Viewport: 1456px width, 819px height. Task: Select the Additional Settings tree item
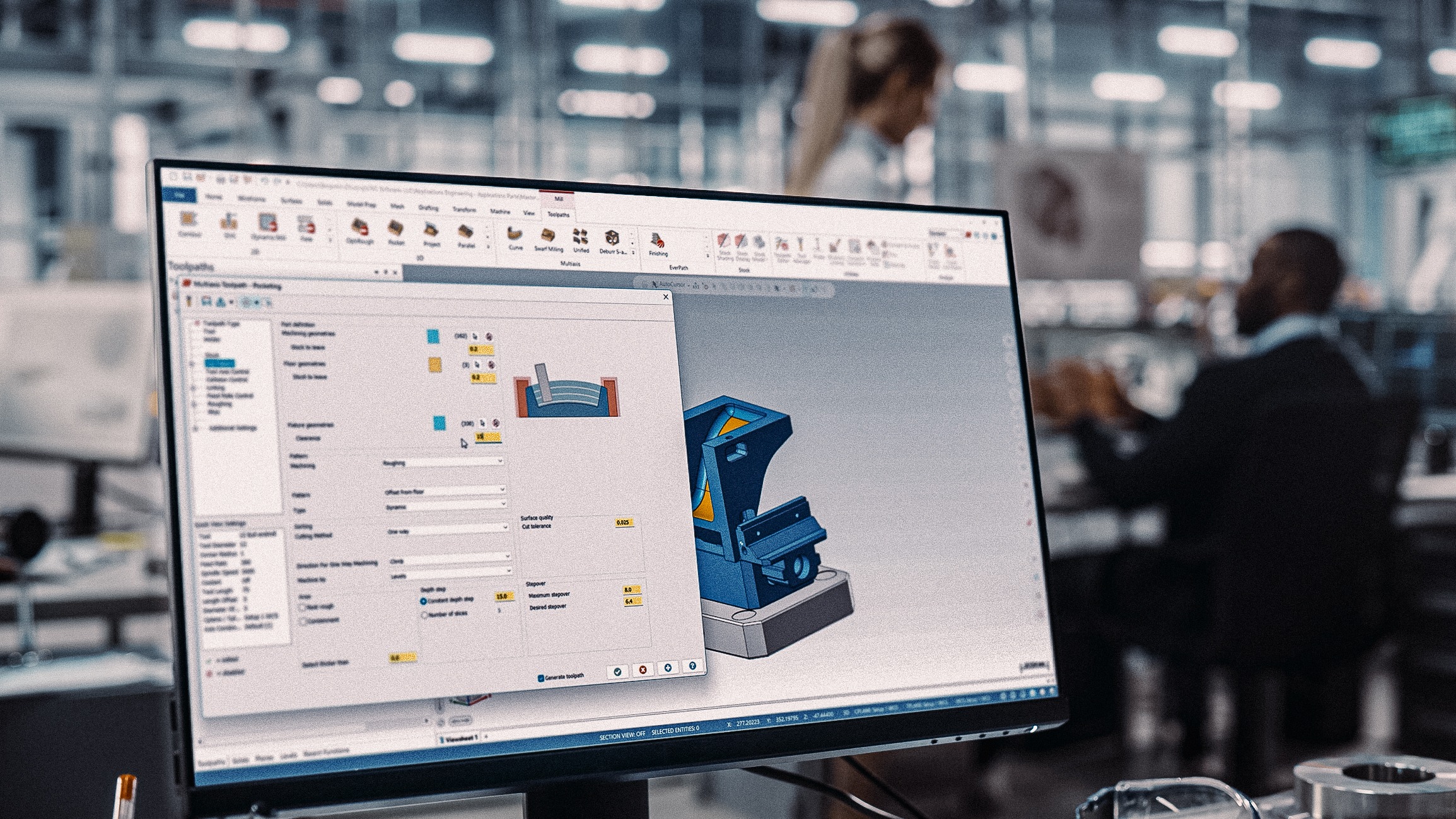click(233, 427)
